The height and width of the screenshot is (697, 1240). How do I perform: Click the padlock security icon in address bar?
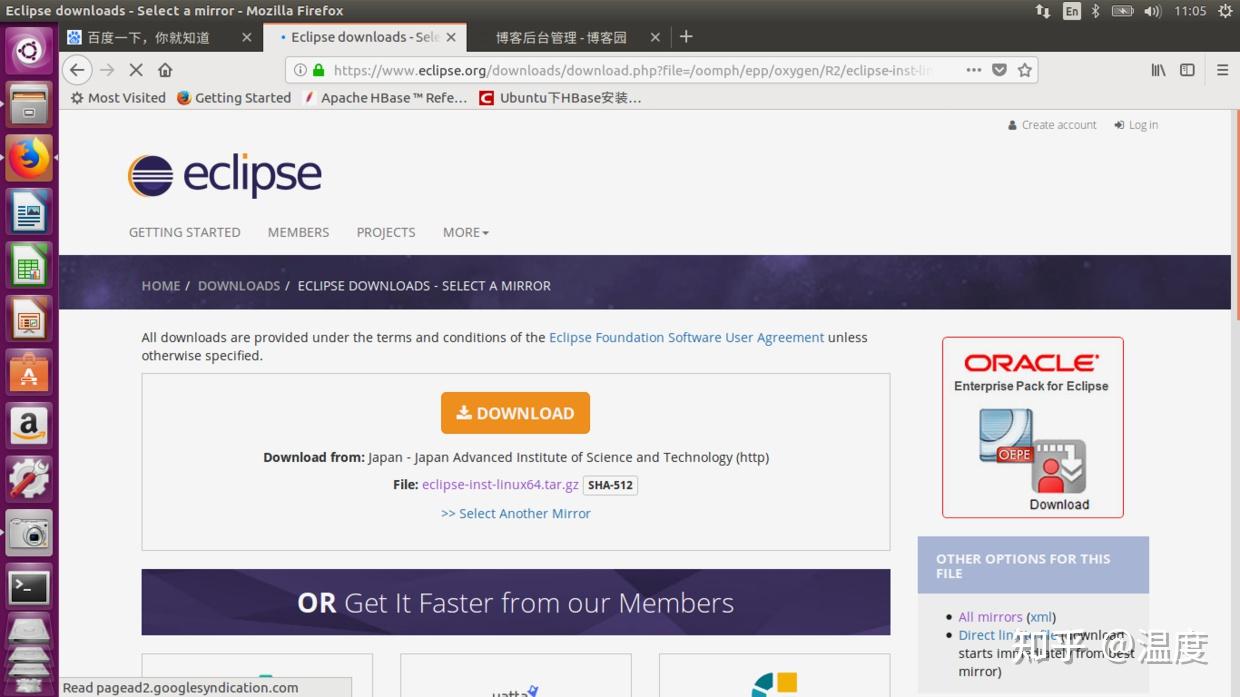click(318, 71)
